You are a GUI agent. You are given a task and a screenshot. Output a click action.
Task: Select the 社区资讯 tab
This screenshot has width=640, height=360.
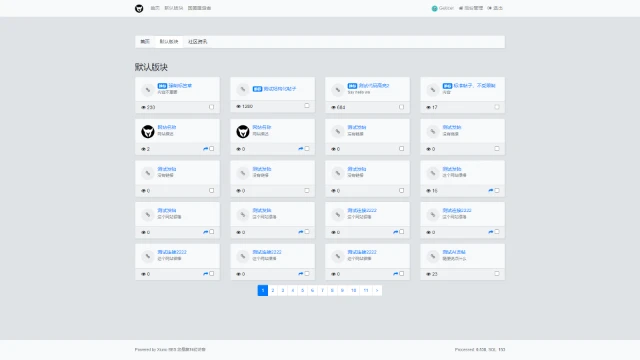tap(198, 42)
